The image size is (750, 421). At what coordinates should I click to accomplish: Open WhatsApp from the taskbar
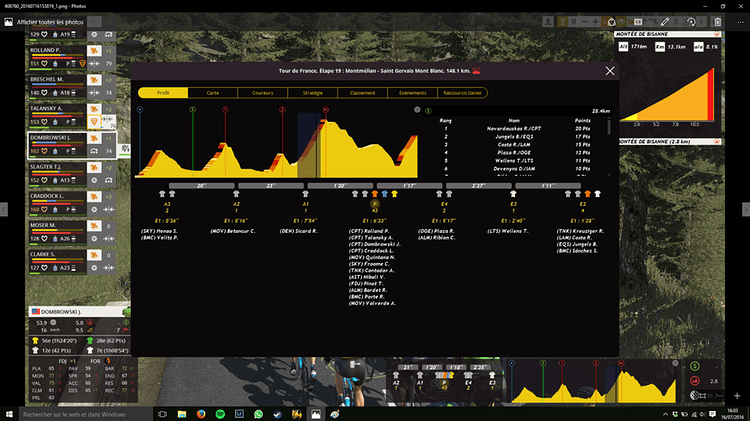pos(258,413)
